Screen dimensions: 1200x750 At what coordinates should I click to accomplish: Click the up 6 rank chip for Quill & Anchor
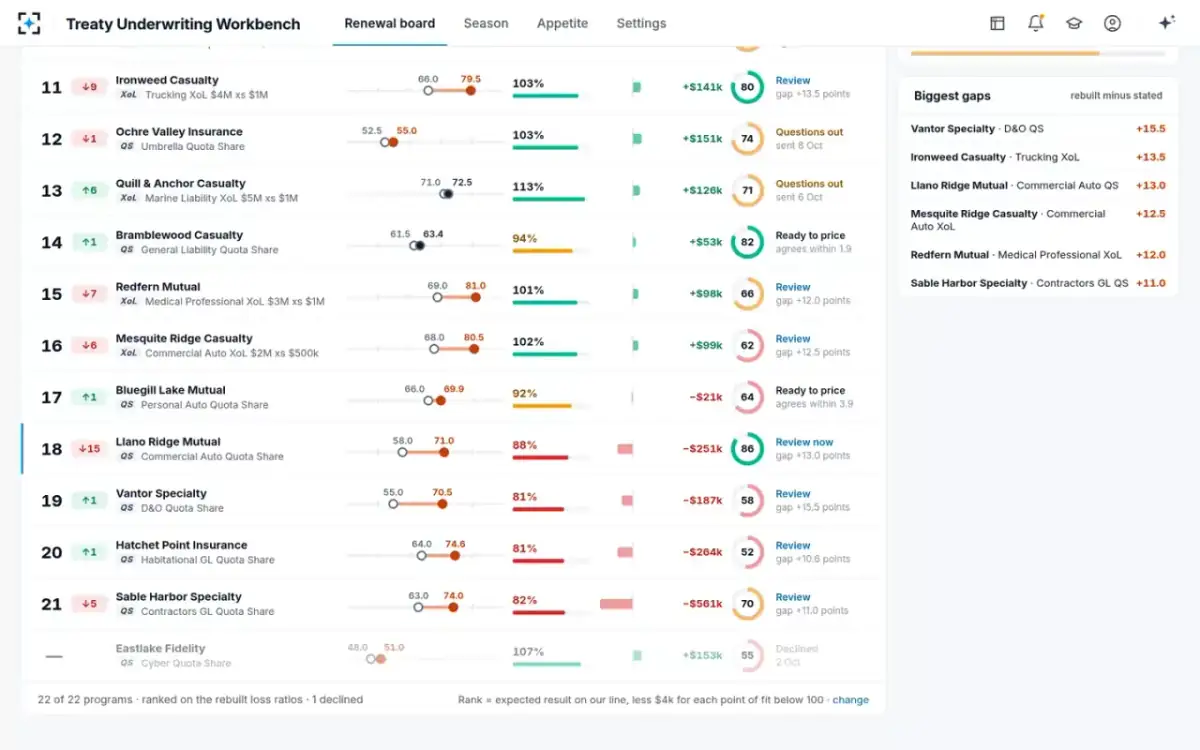tap(89, 190)
